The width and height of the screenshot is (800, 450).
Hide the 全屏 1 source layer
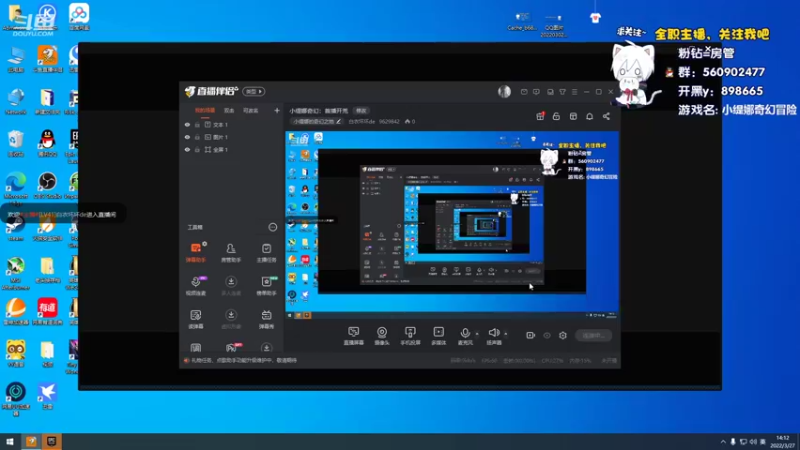[187, 149]
